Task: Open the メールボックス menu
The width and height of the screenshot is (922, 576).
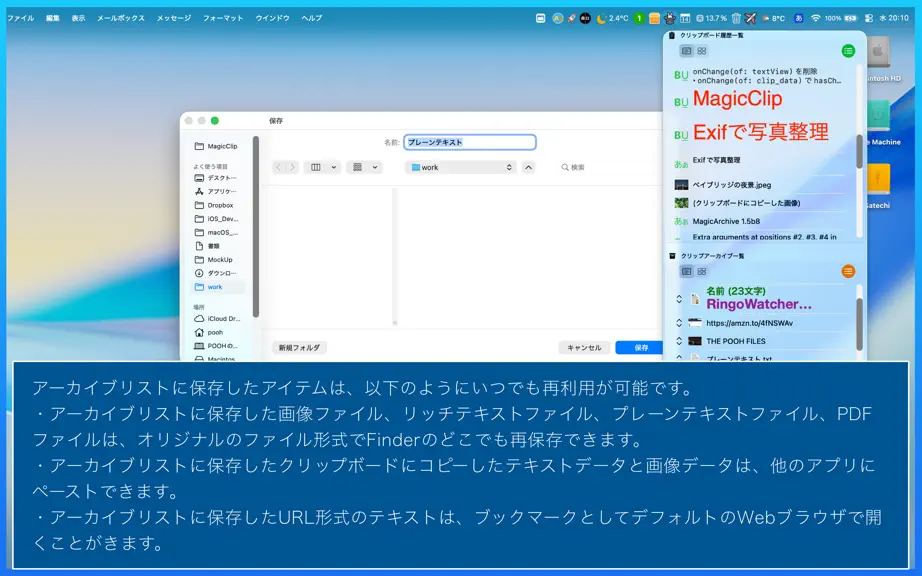Action: (121, 18)
